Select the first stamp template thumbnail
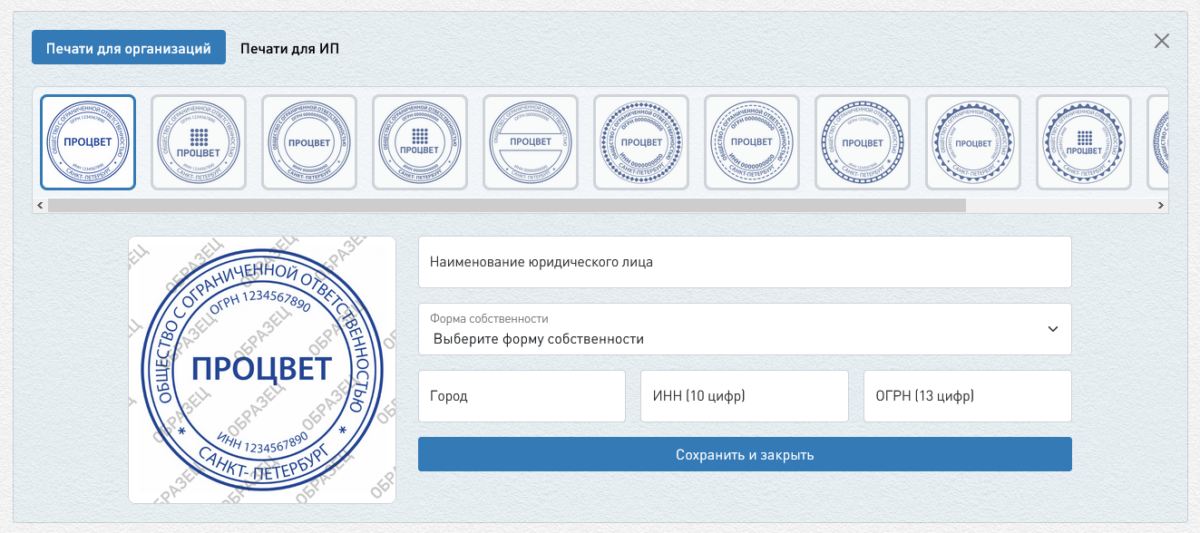The image size is (1200, 533). pyautogui.click(x=88, y=142)
